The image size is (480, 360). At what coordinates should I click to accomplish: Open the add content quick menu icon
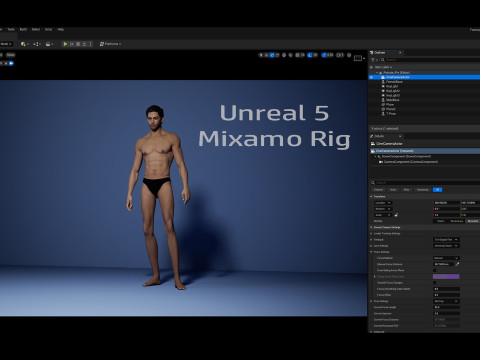[24, 44]
